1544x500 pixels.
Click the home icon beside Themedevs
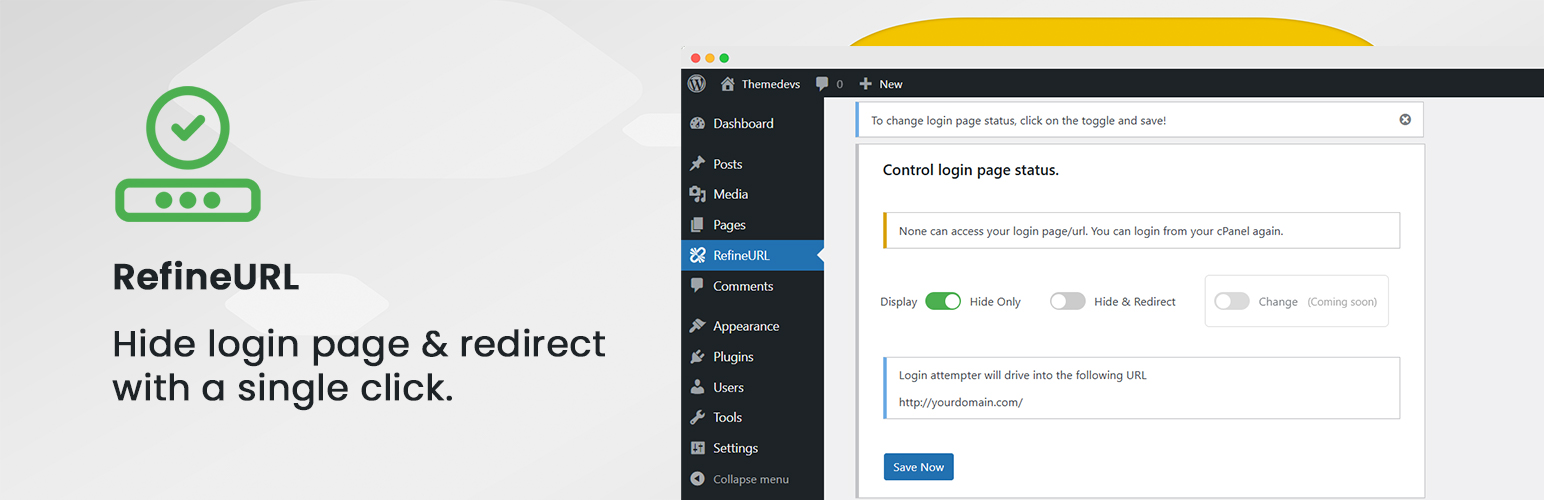(x=727, y=84)
